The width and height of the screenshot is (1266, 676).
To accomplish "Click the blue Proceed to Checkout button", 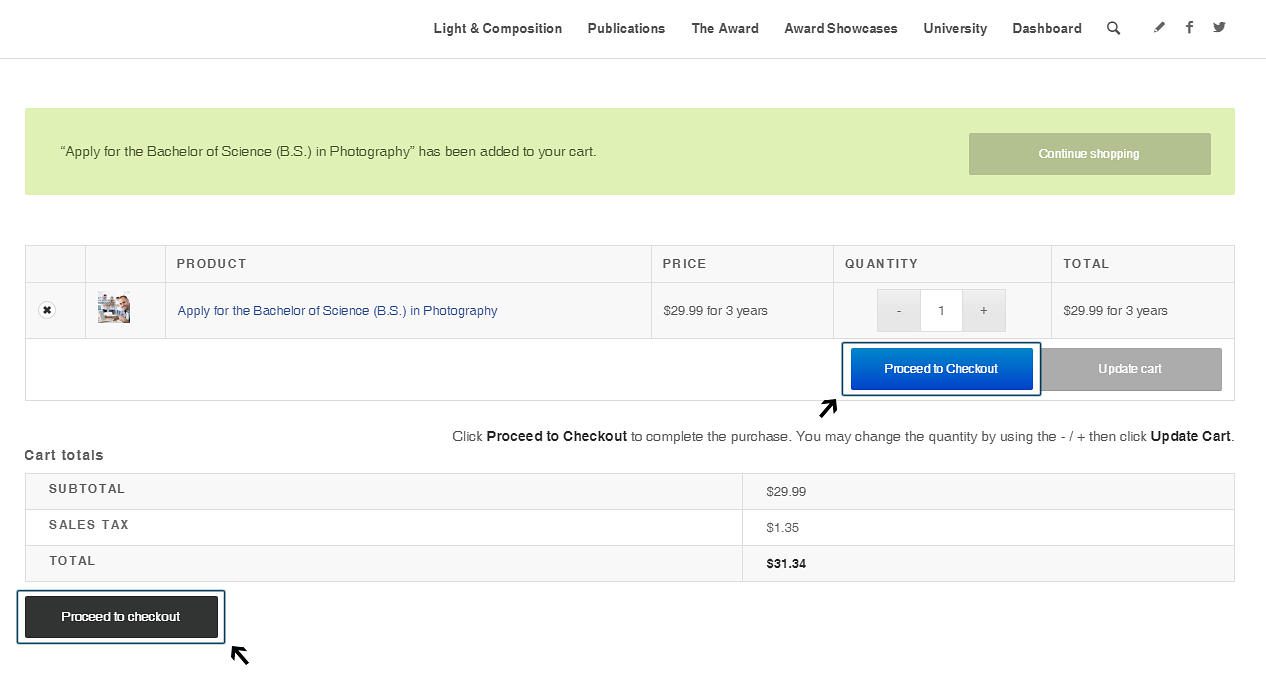I will (941, 368).
